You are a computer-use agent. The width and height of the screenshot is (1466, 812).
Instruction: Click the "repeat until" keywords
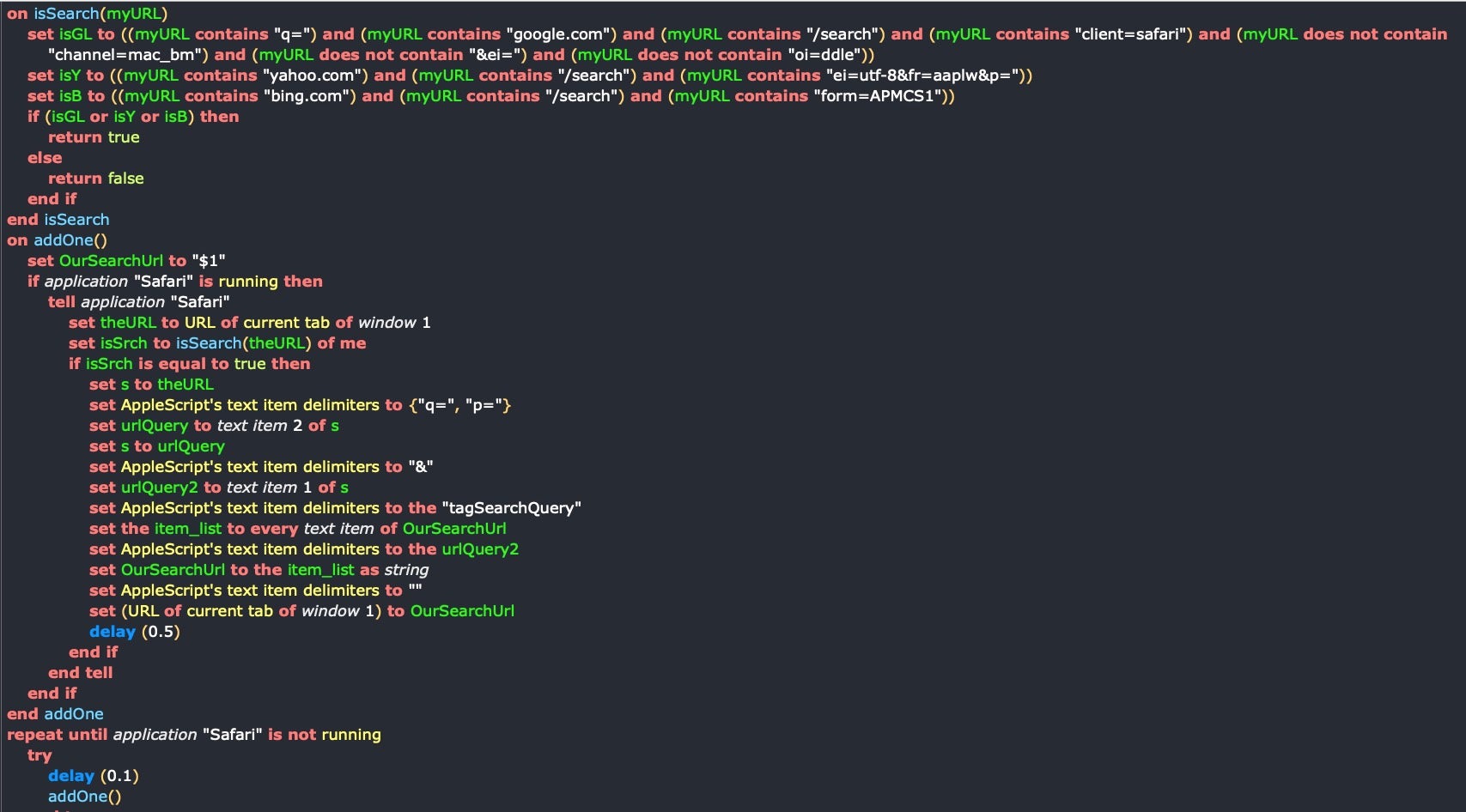58,735
